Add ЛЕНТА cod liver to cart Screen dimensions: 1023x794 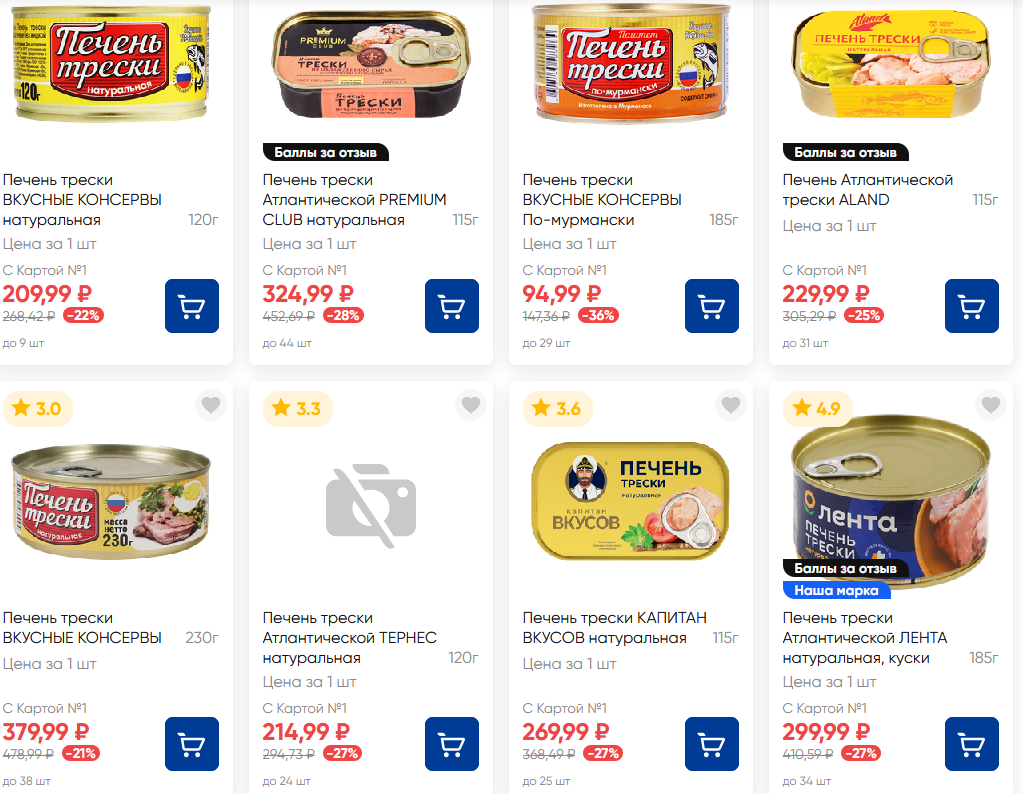(971, 744)
